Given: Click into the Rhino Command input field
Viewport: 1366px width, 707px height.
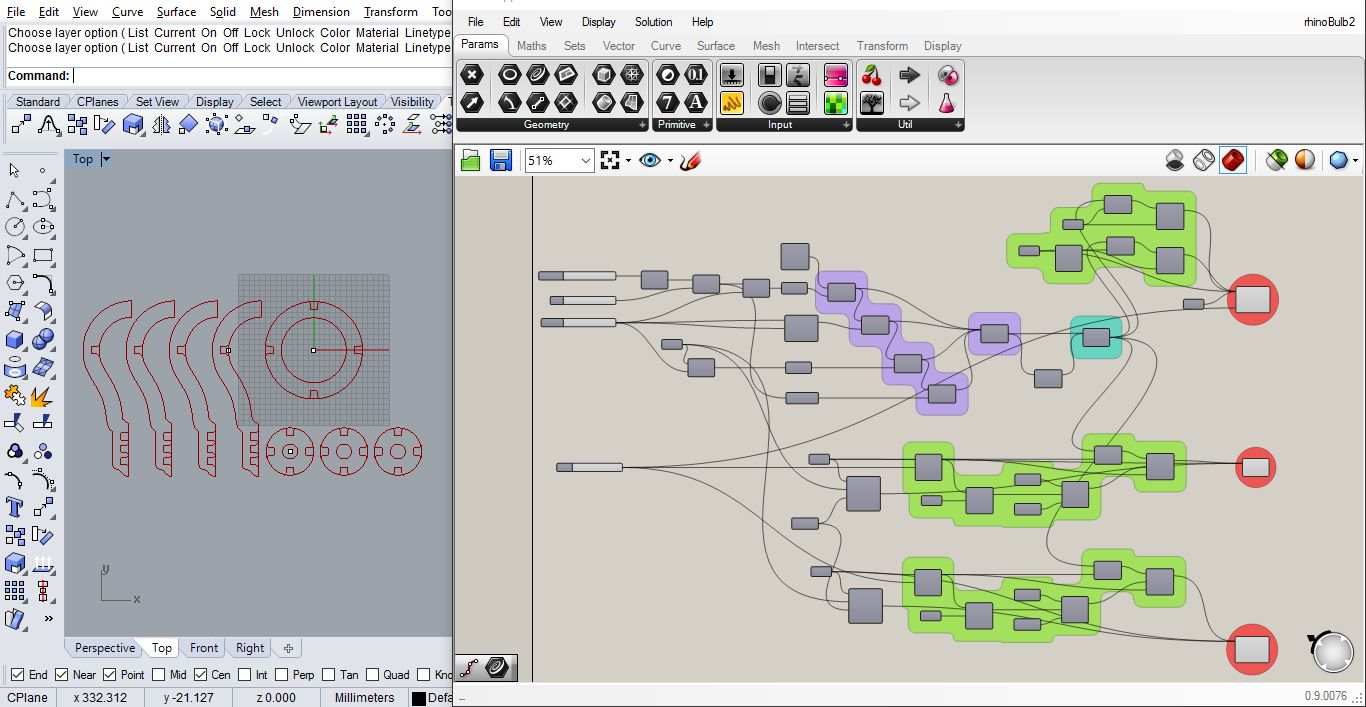Looking at the screenshot, I should [x=260, y=76].
